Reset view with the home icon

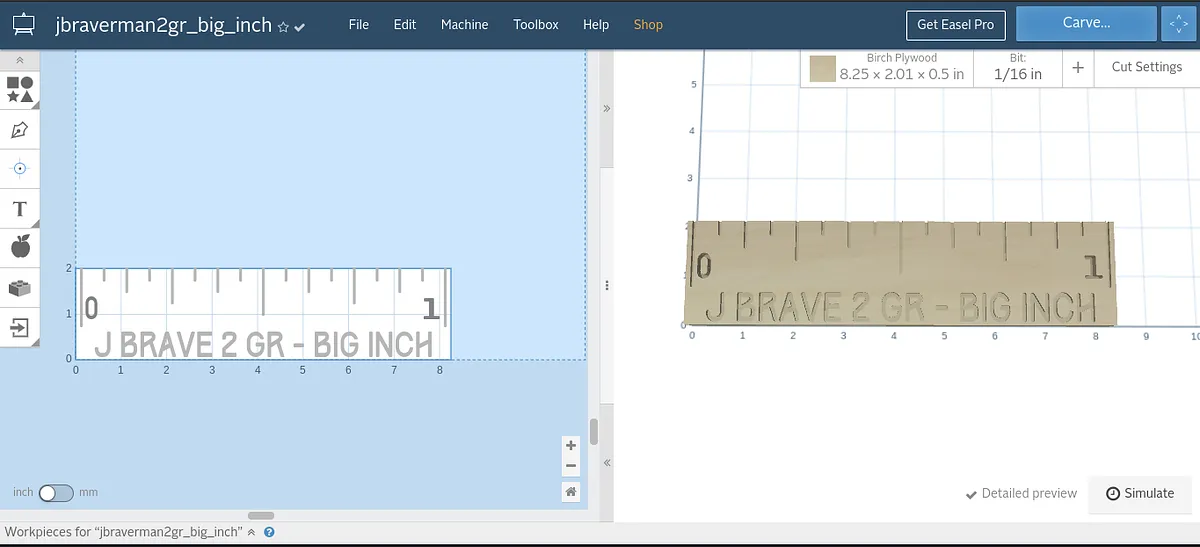(571, 491)
